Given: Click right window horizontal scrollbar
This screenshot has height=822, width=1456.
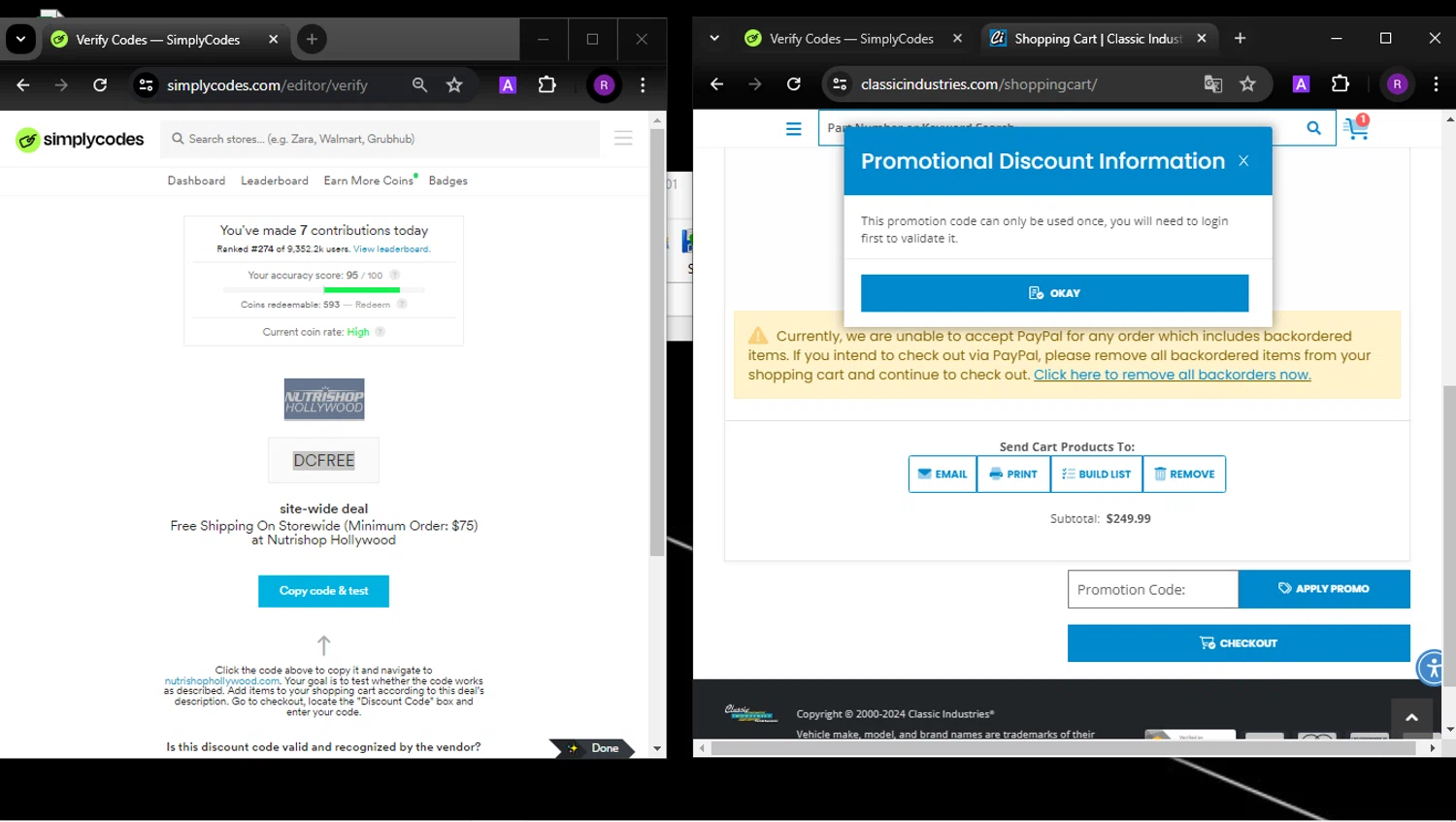Looking at the screenshot, I should click(x=1064, y=748).
